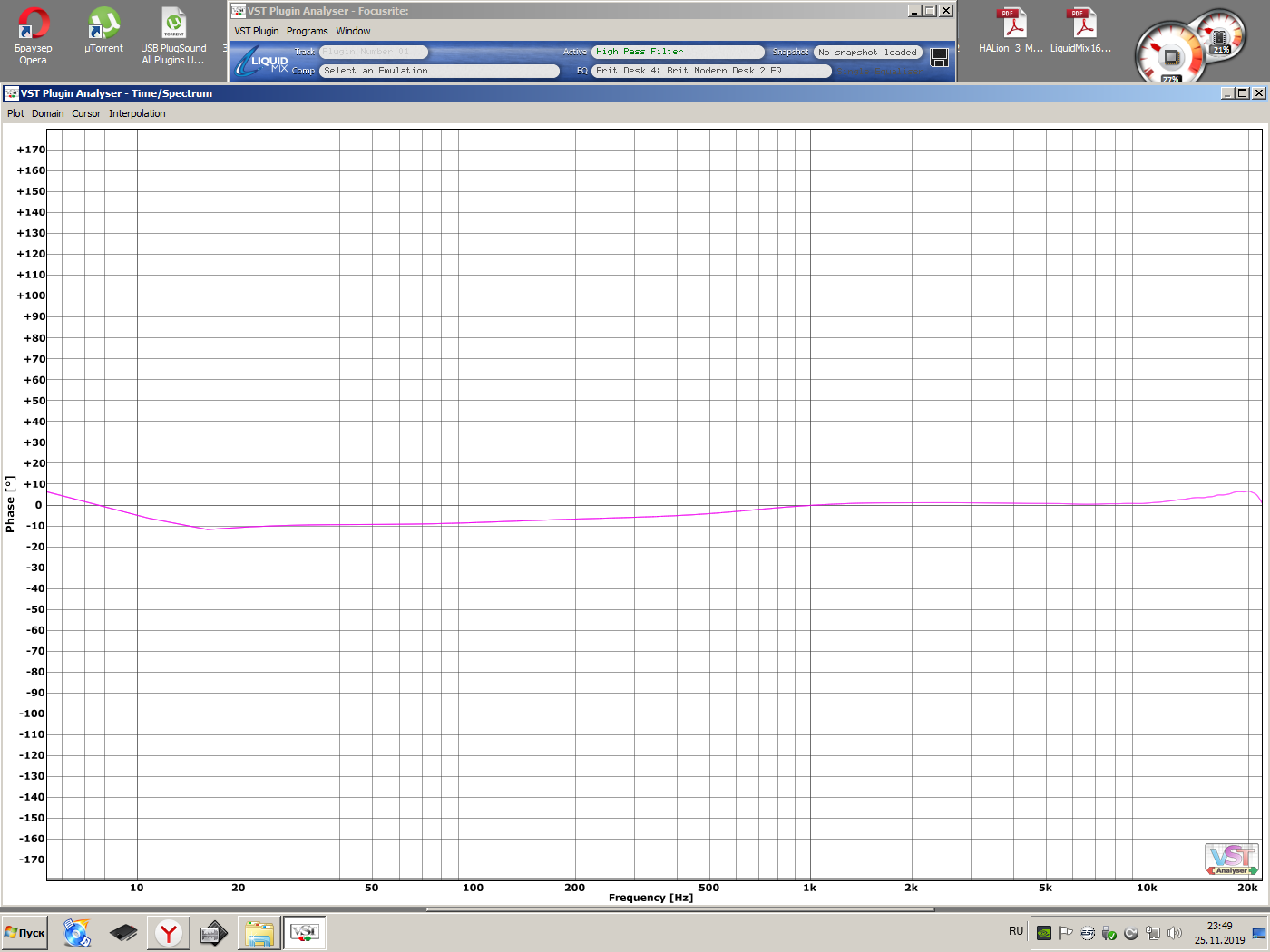Click Safely Remove Hardware tray icon
The height and width of the screenshot is (952, 1270).
point(1109,932)
